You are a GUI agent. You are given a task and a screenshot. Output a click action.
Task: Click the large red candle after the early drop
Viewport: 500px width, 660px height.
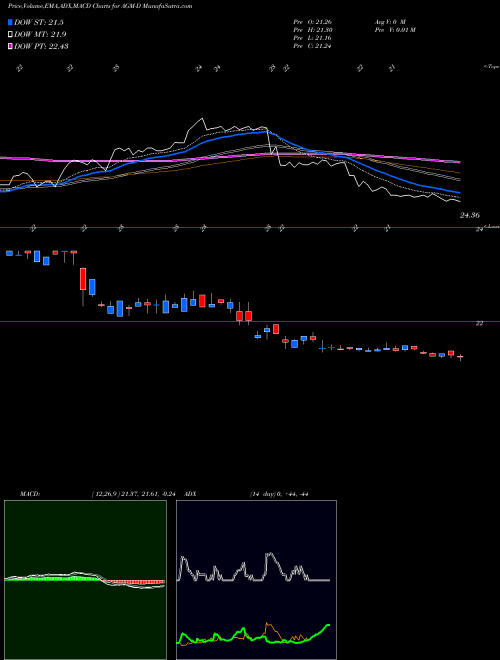tap(83, 279)
